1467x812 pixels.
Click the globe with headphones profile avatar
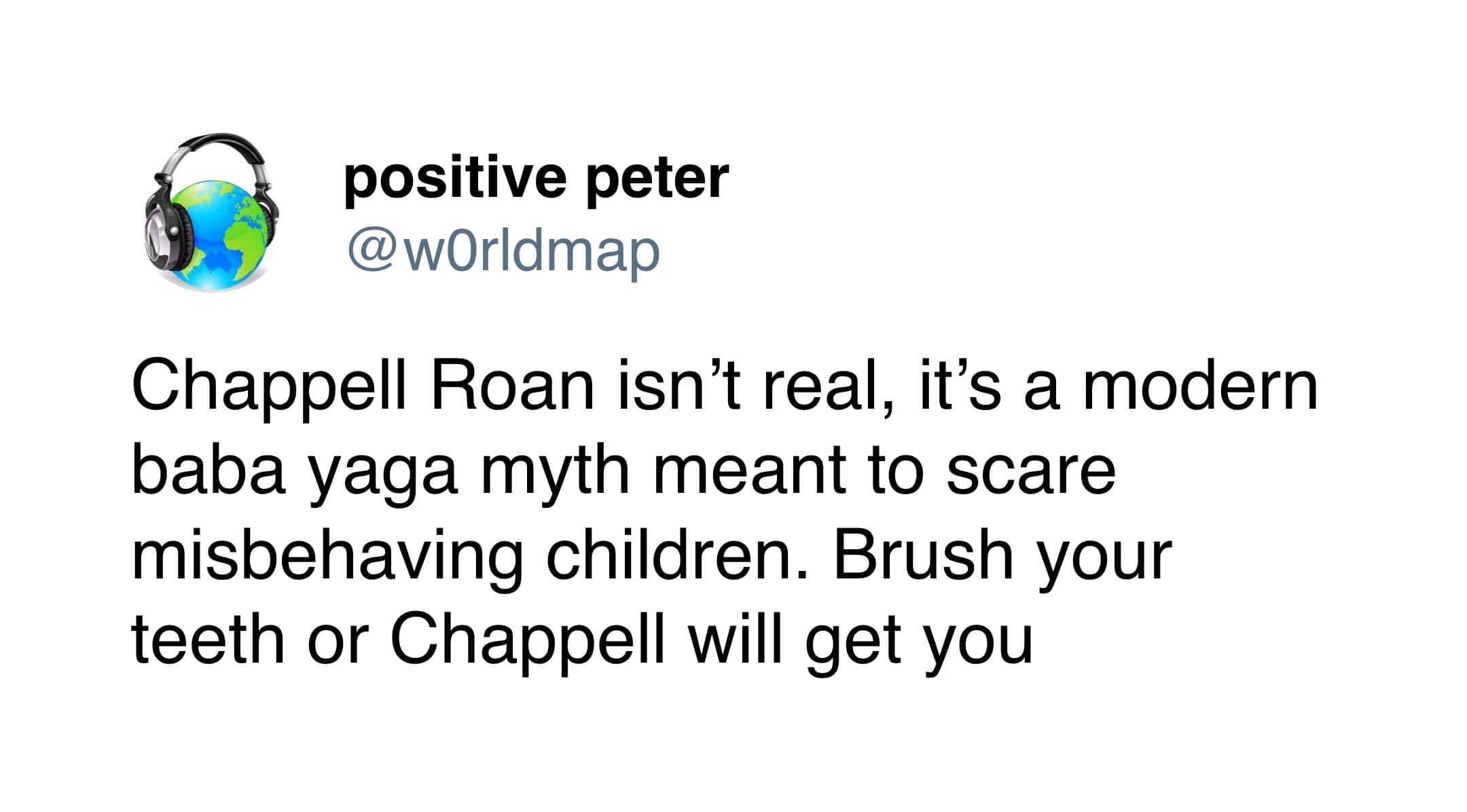click(213, 212)
